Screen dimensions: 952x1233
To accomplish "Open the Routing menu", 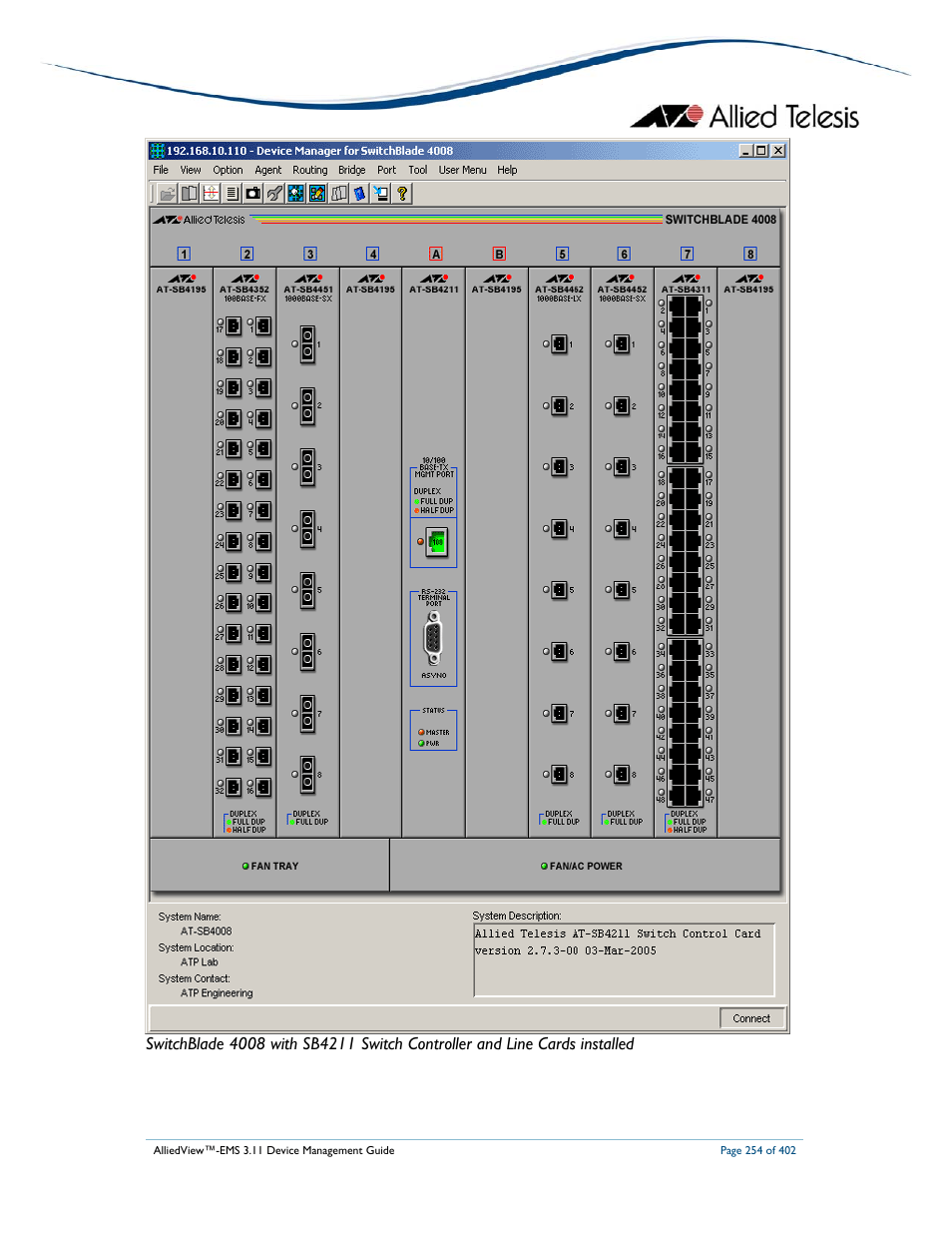I will coord(310,170).
